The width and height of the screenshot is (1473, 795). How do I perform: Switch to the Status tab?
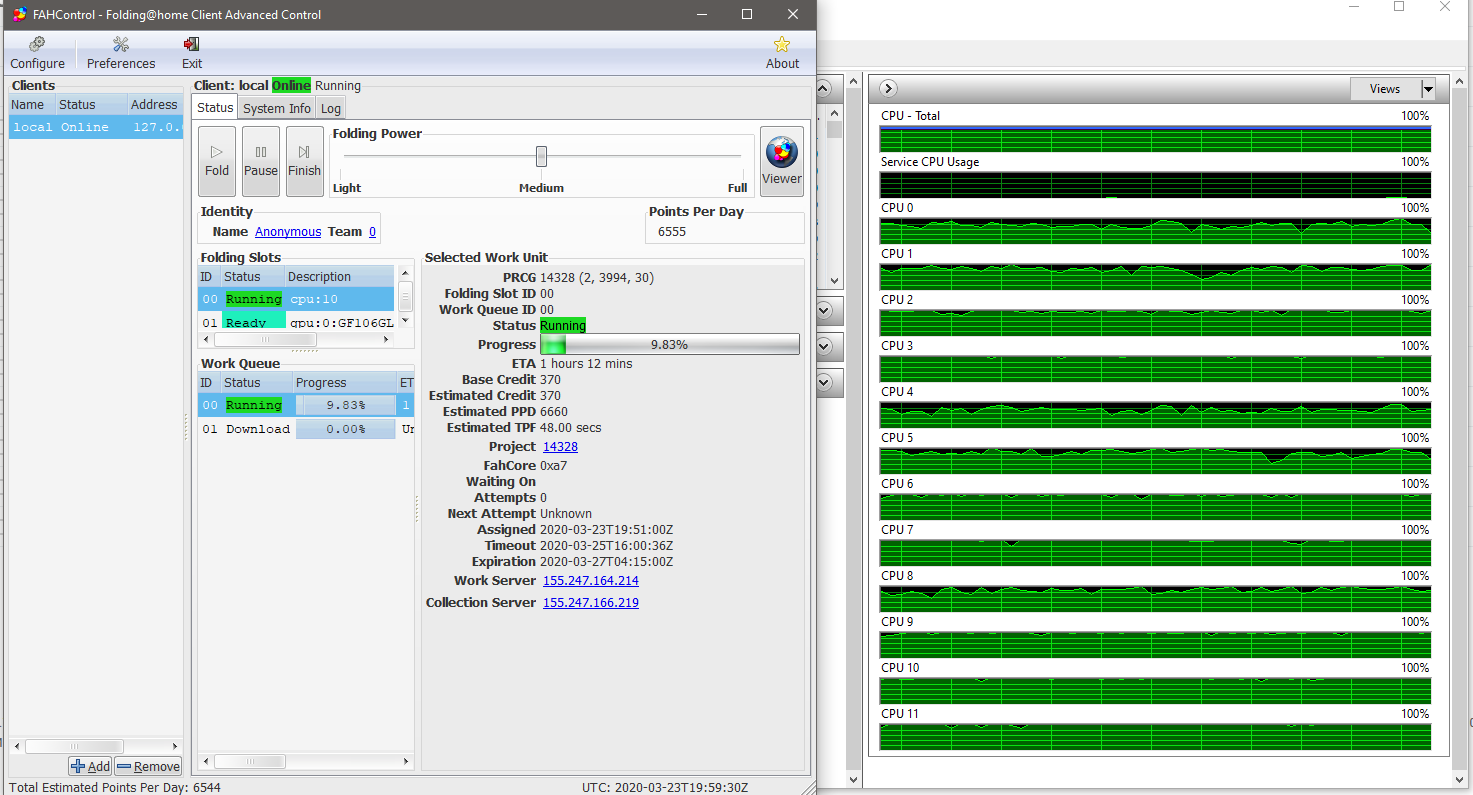click(x=215, y=108)
